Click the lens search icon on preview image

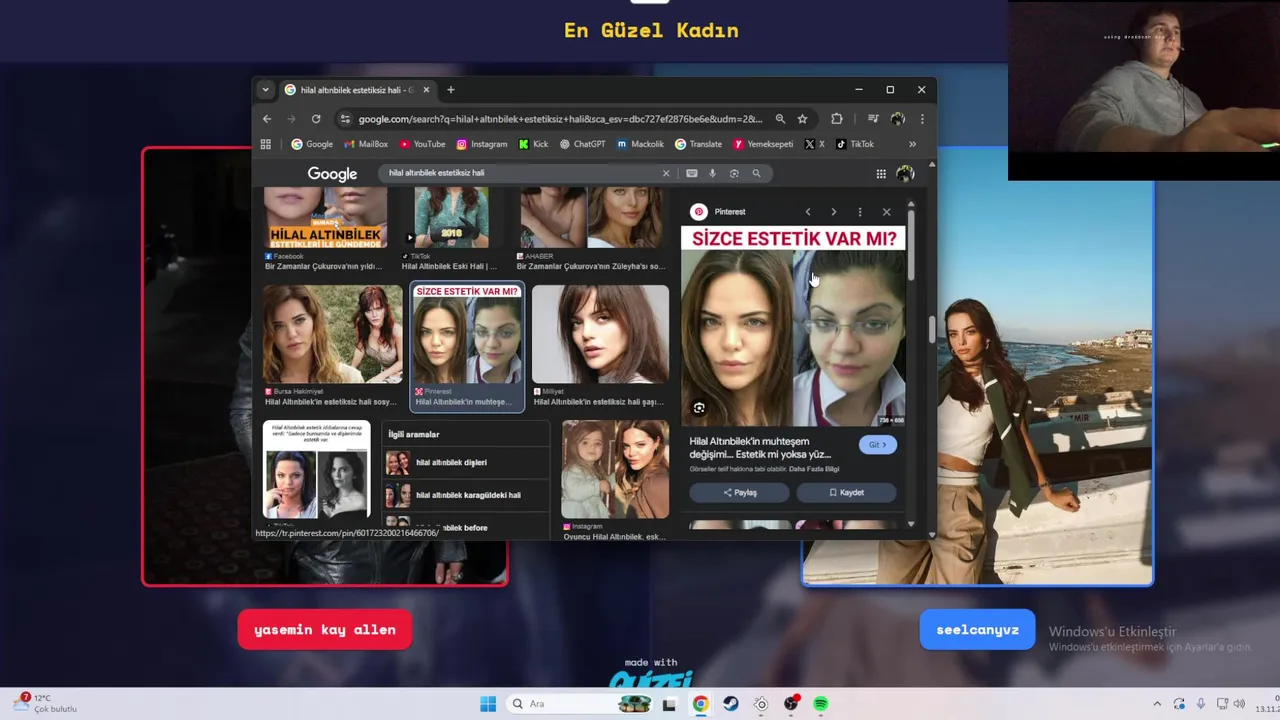[699, 408]
